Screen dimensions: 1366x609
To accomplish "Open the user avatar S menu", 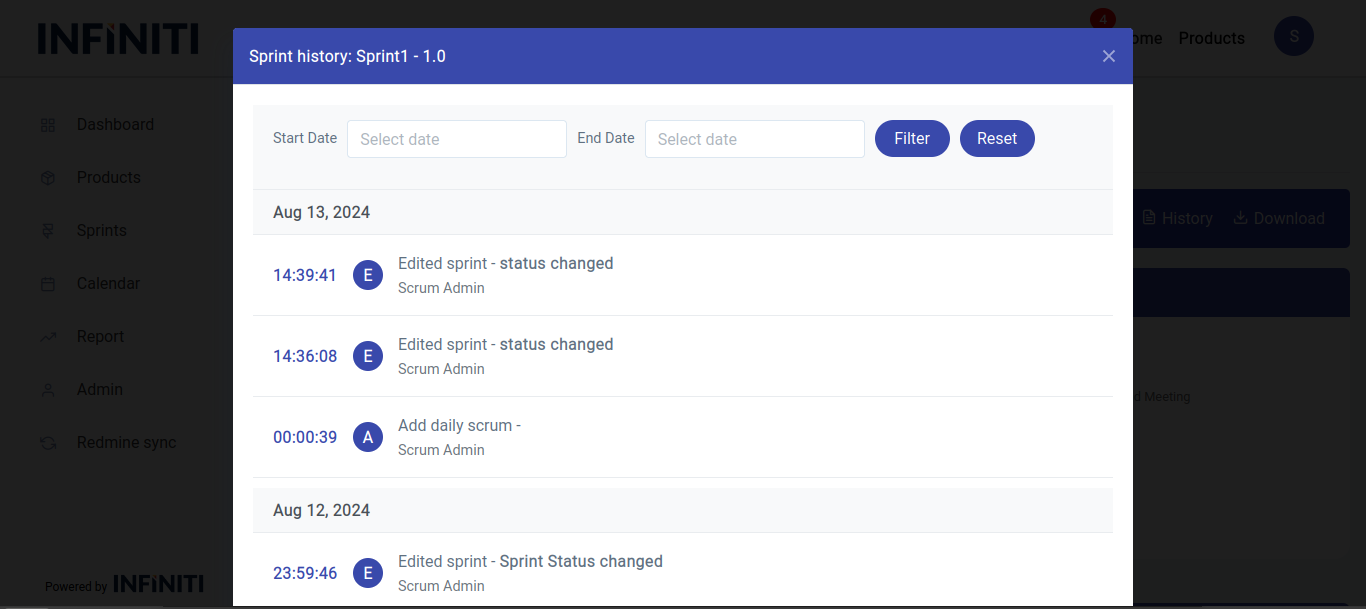I will [x=1293, y=36].
